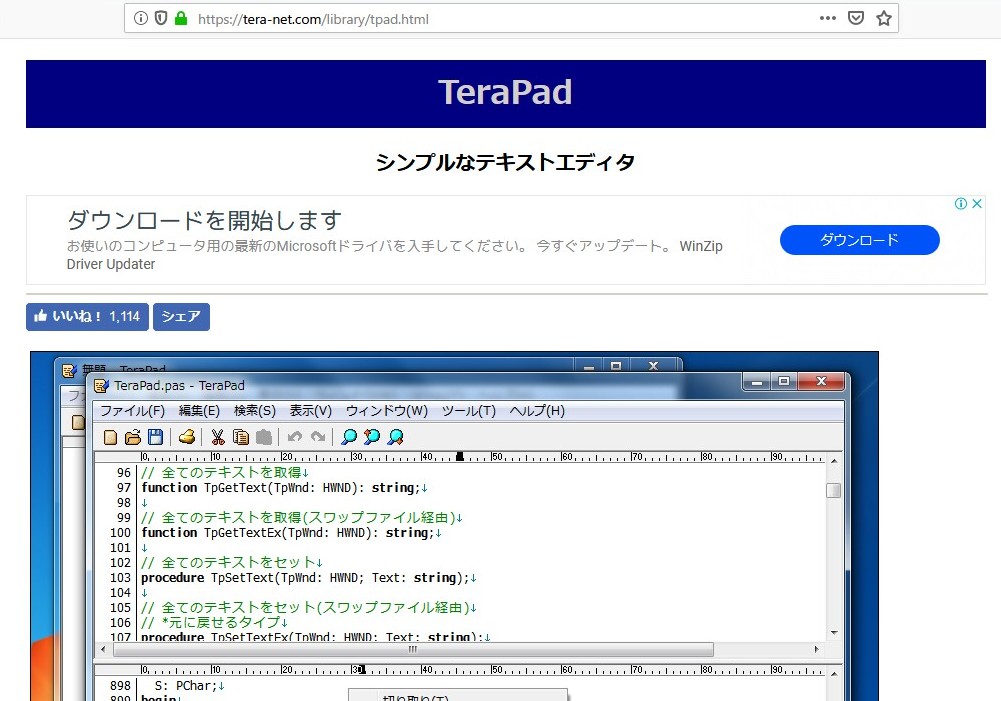Click the Paste clipboard icon
Viewport: 1001px width, 701px height.
264,437
